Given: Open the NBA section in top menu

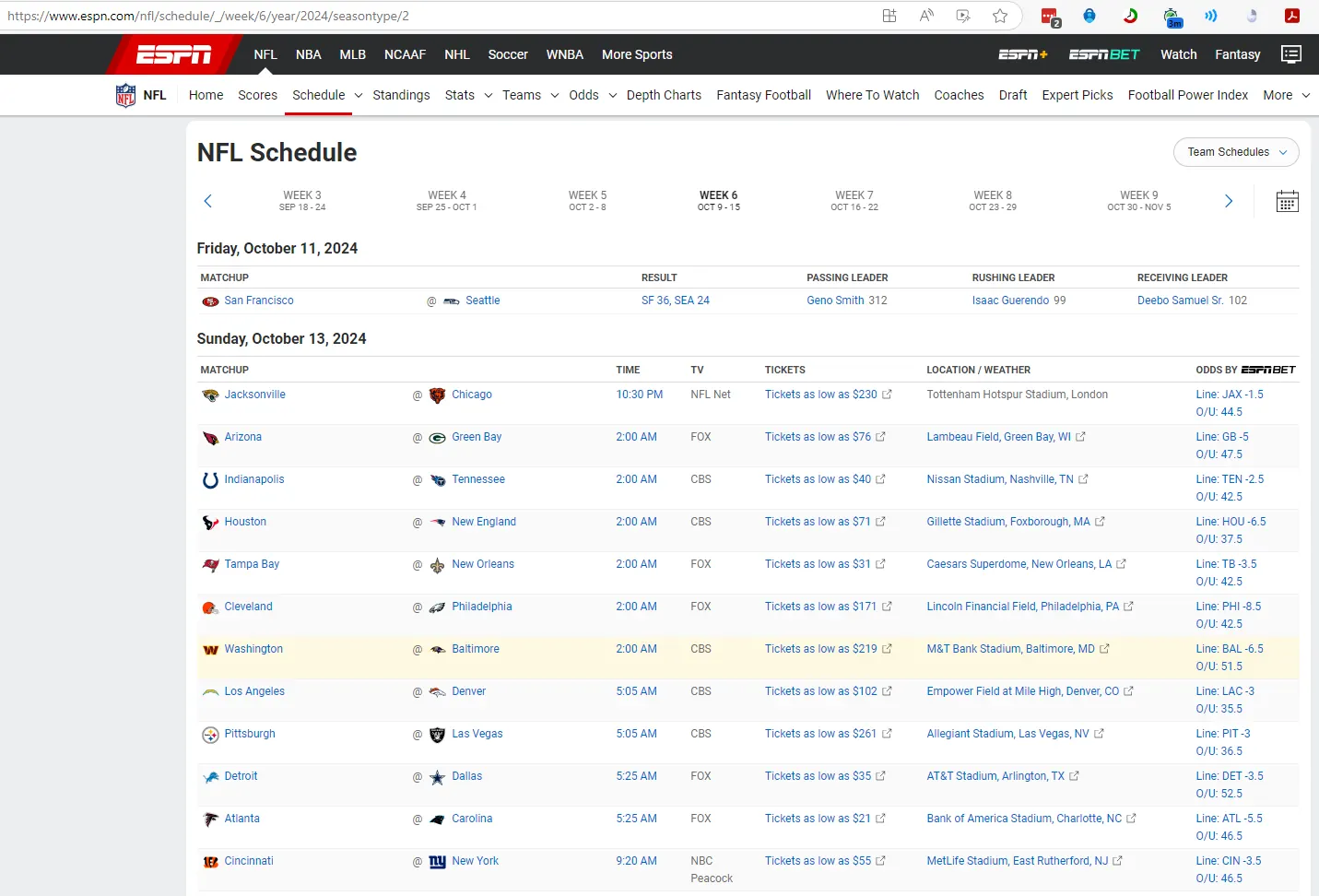Looking at the screenshot, I should coord(308,54).
